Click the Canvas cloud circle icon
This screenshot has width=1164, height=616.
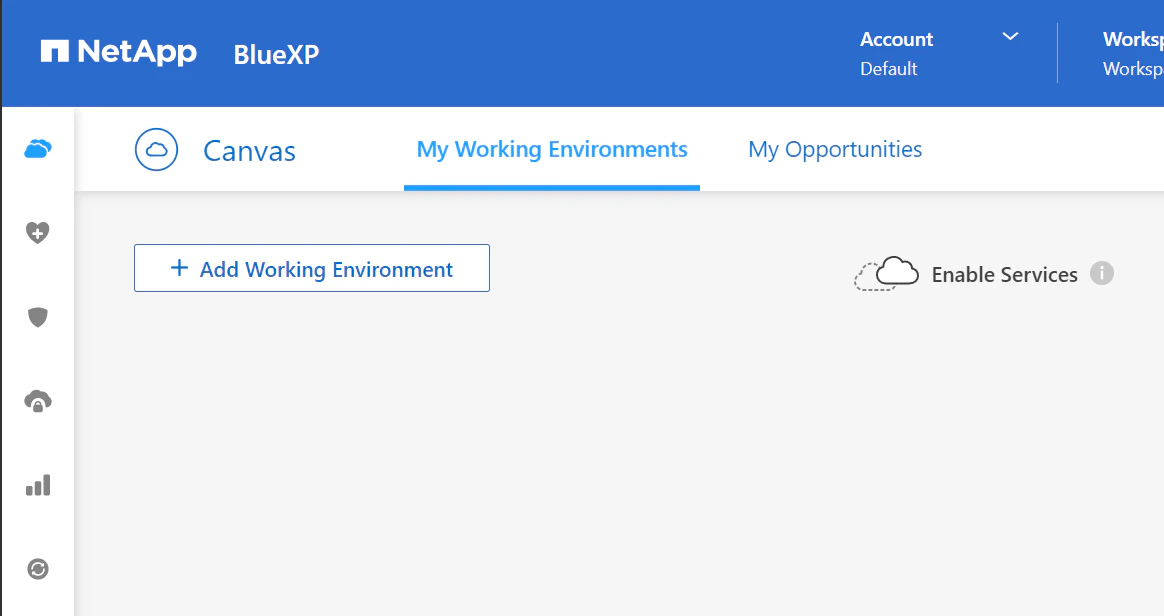[x=157, y=150]
